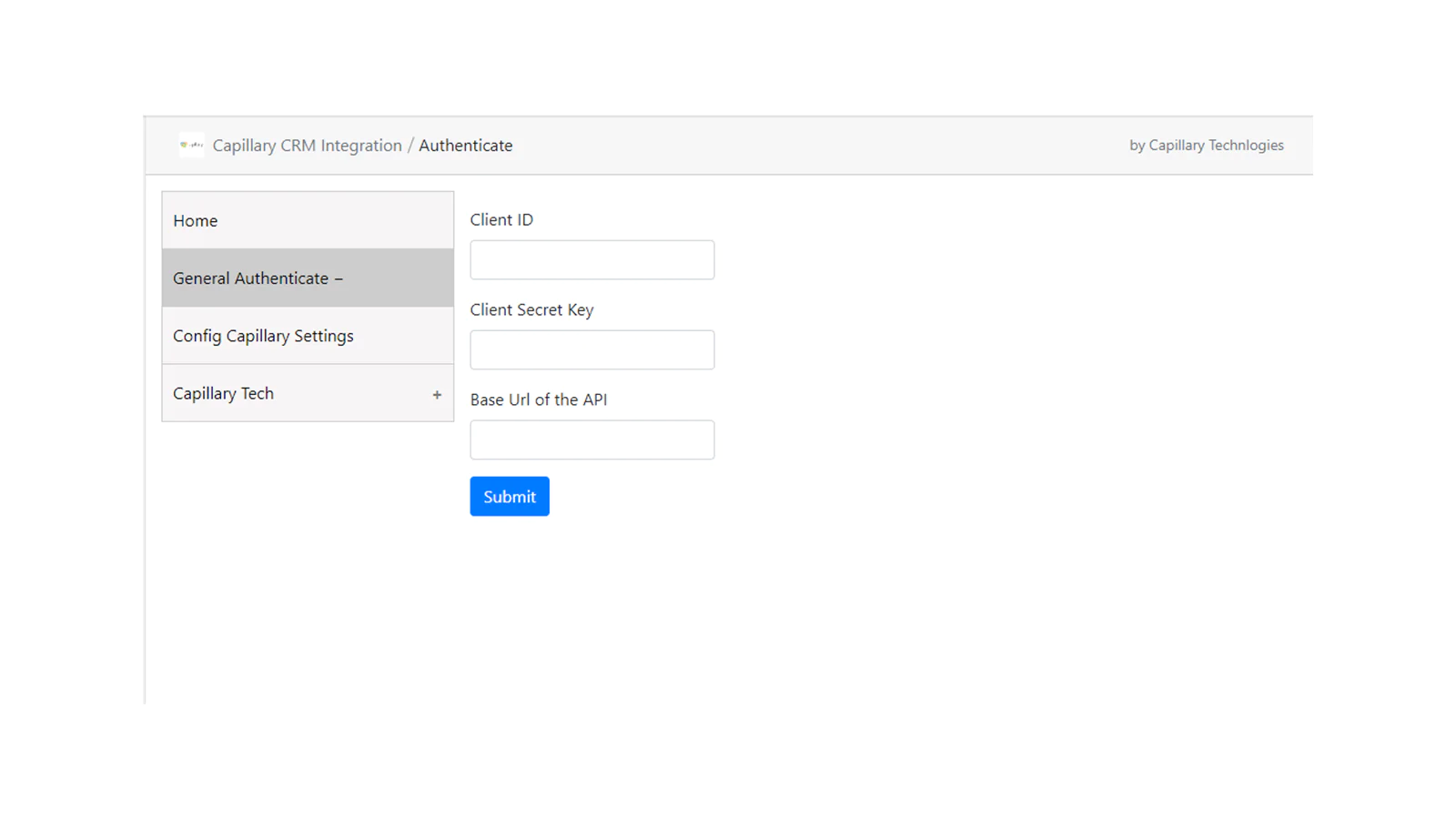The height and width of the screenshot is (819, 1456).
Task: Click the blue Submit button
Action: pos(510,496)
